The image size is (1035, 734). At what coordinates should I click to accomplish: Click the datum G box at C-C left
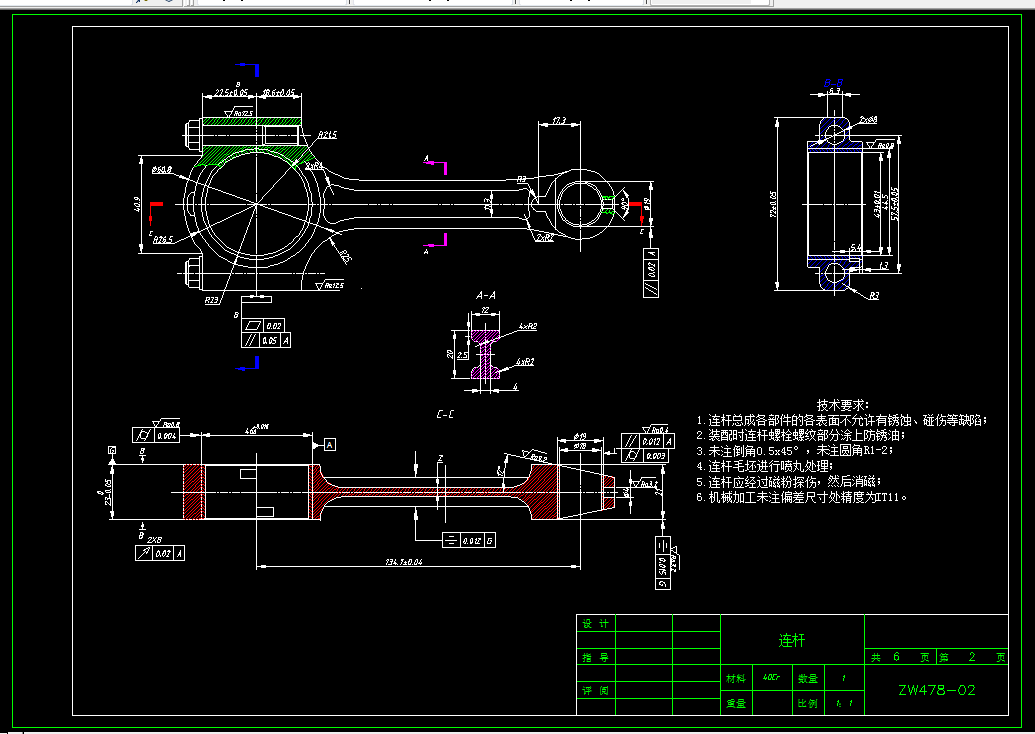[113, 450]
